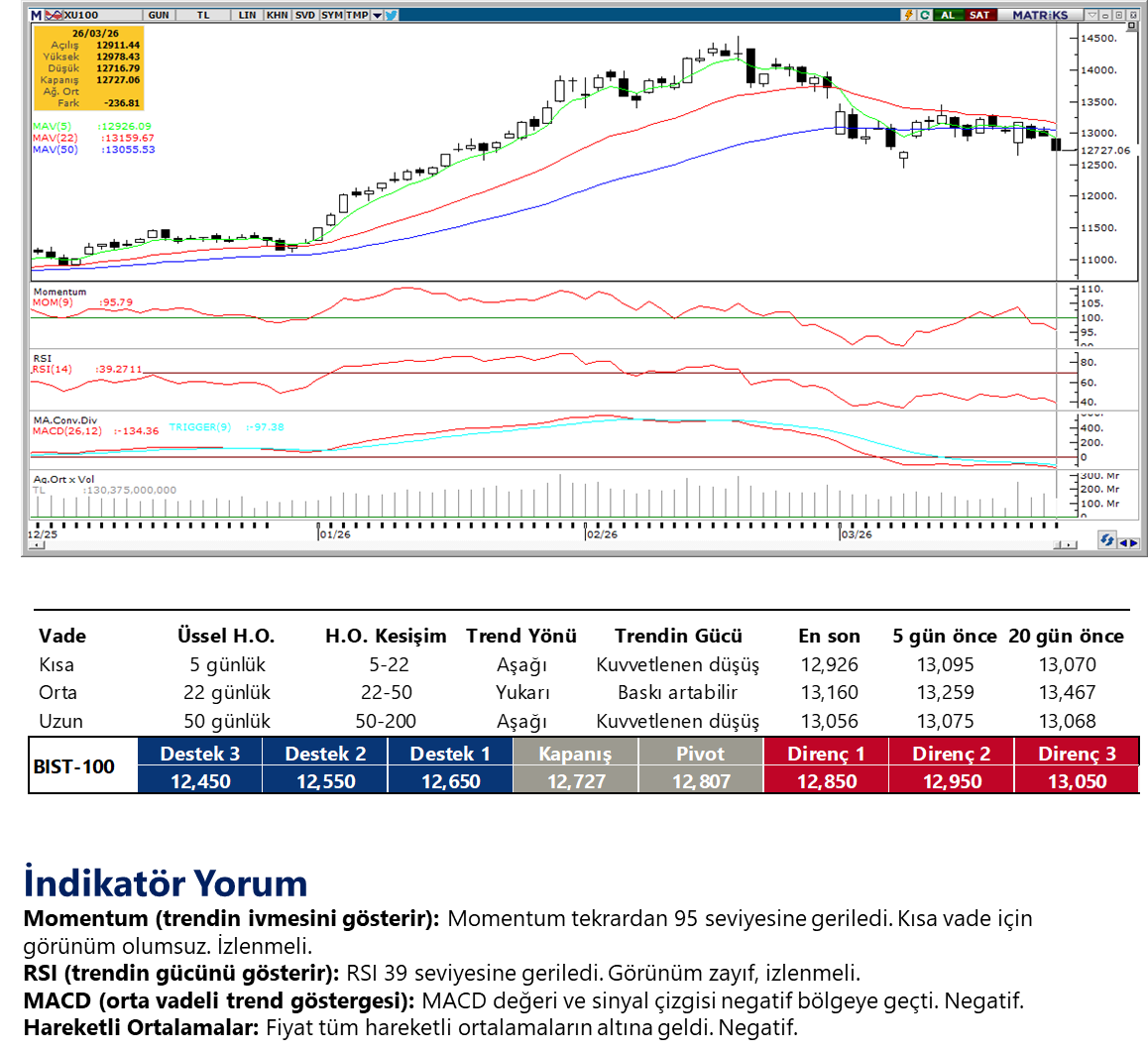Viewport: 1148px width, 1054px height.
Task: Click the blue sync arrows icon
Action: point(1106,540)
